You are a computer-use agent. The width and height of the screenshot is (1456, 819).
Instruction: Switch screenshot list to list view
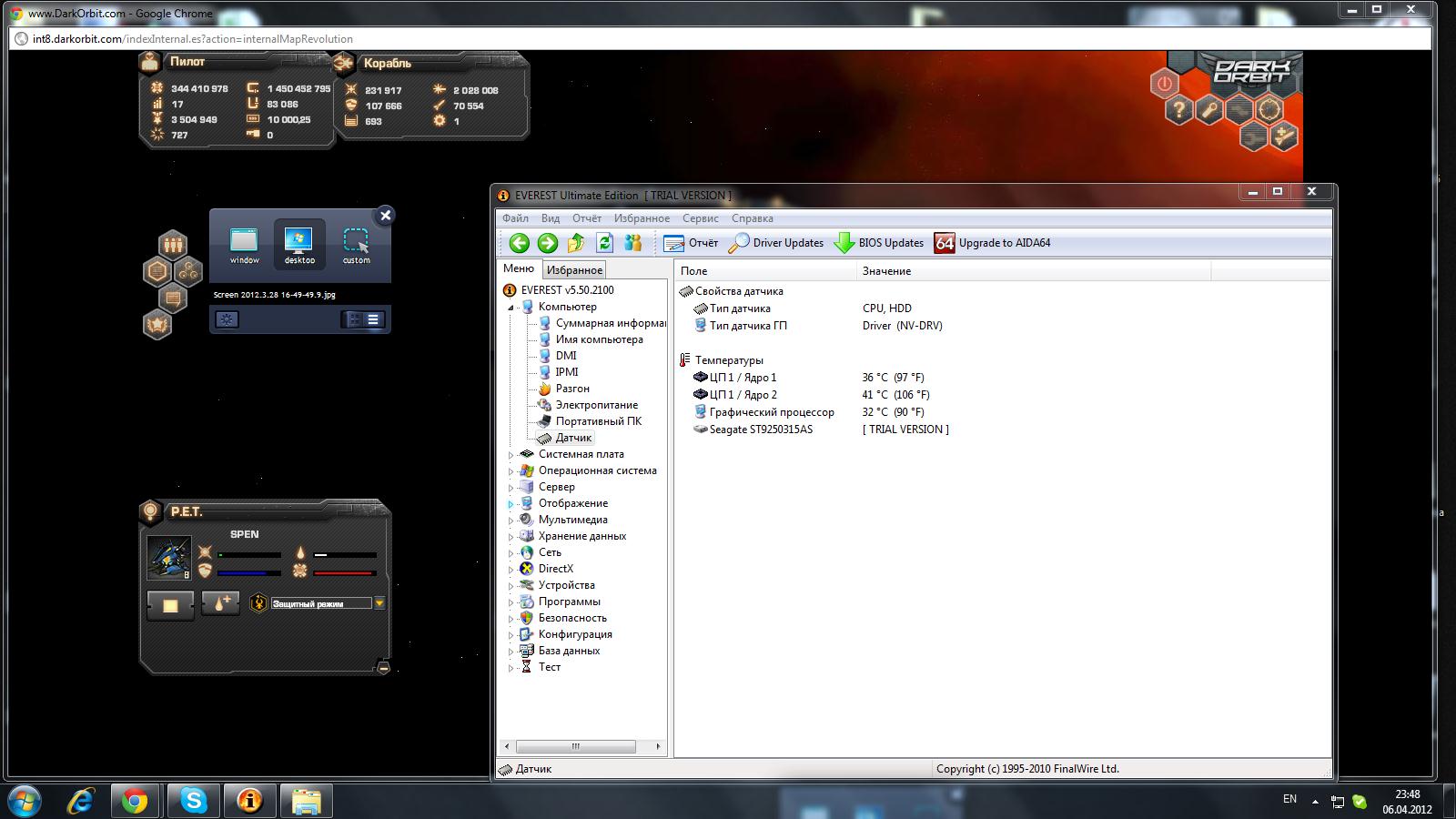point(373,319)
